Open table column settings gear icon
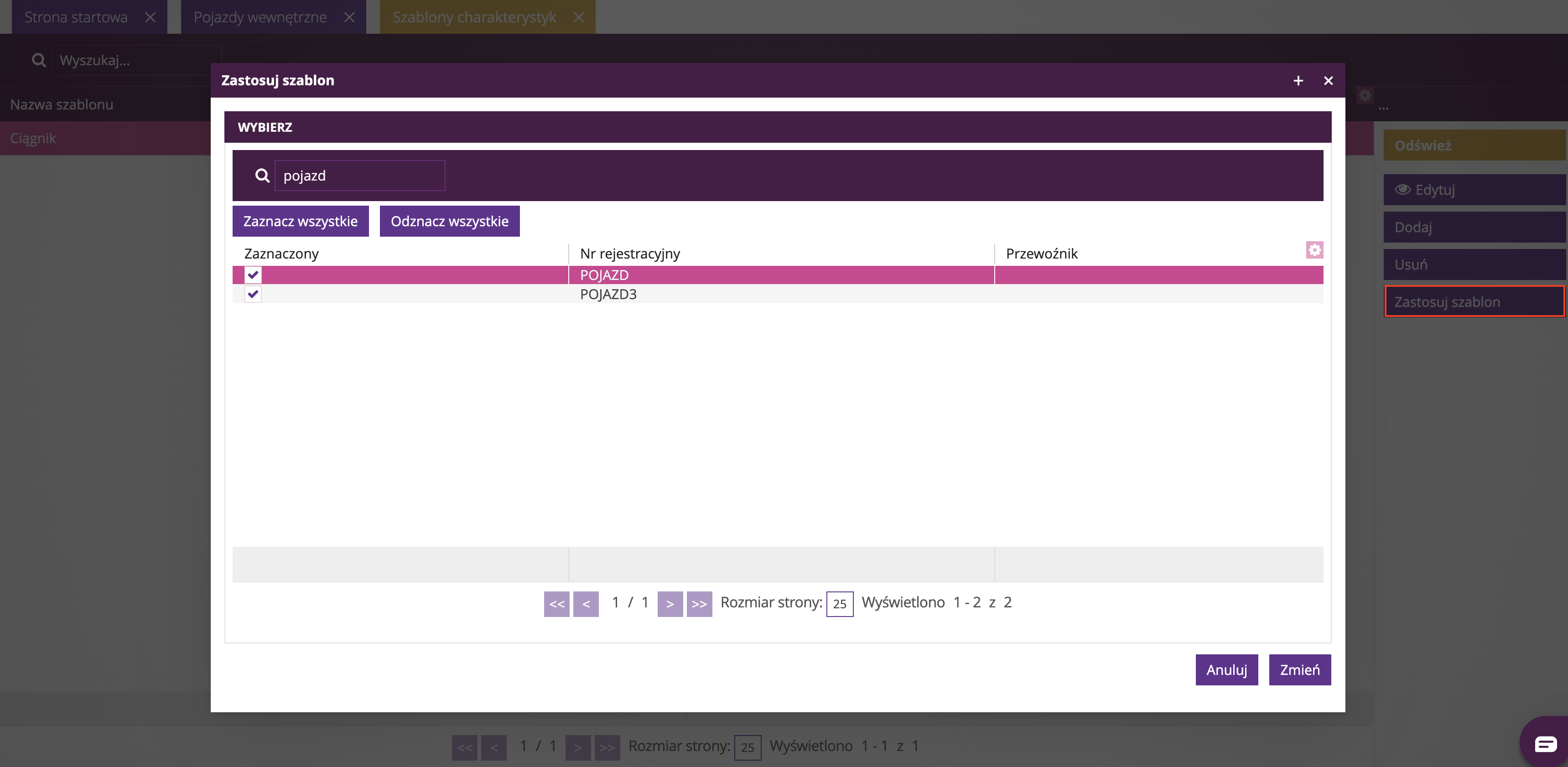Image resolution: width=1568 pixels, height=767 pixels. tap(1314, 250)
